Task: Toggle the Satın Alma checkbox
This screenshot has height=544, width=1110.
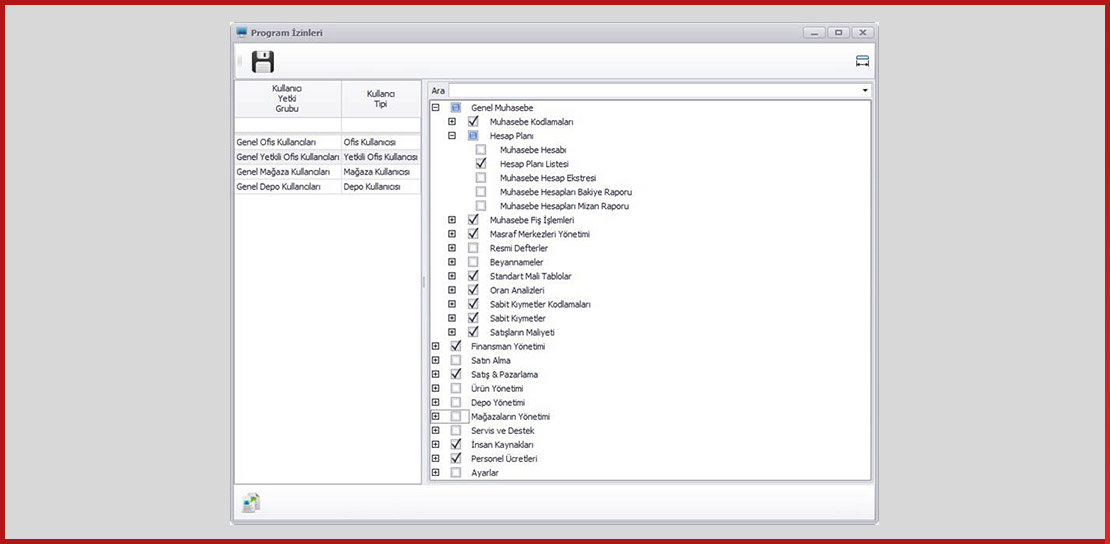Action: tap(456, 360)
